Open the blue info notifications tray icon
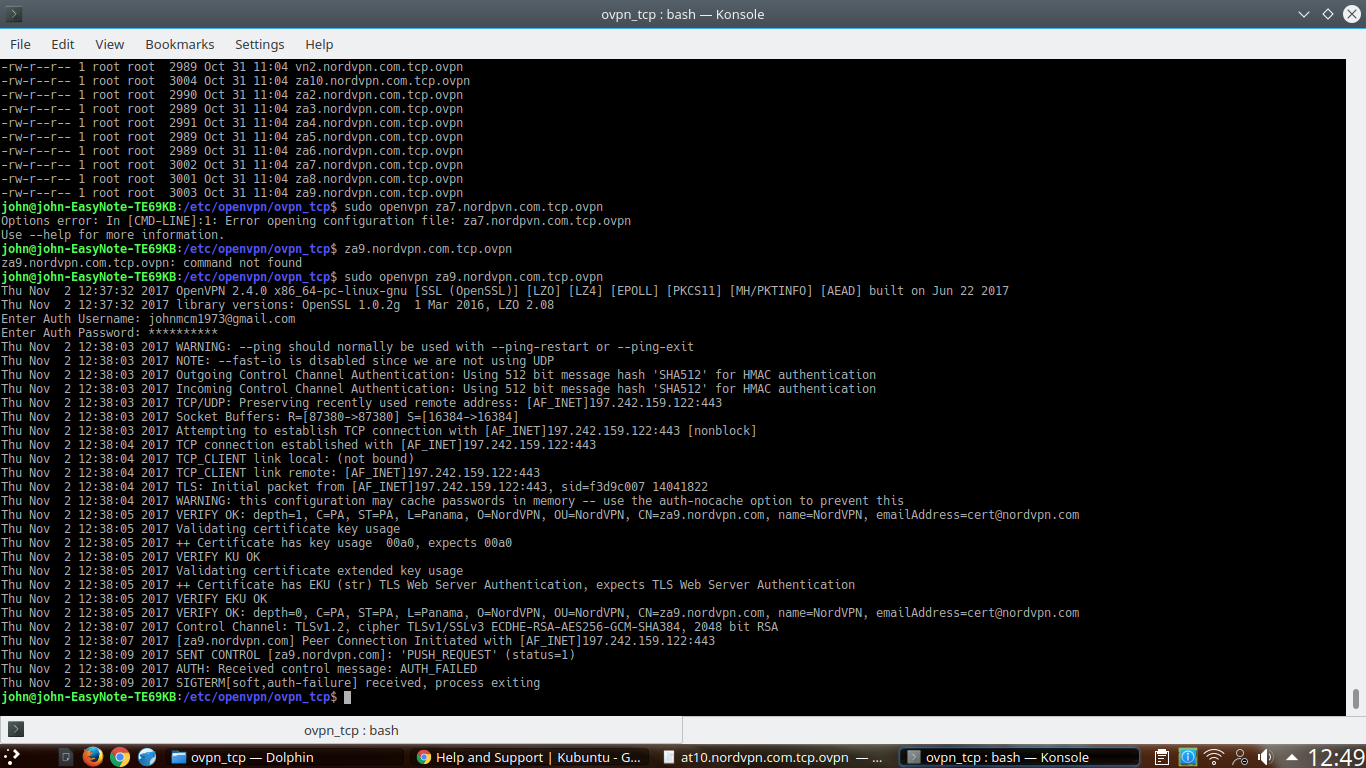Image resolution: width=1366 pixels, height=768 pixels. tap(1188, 757)
